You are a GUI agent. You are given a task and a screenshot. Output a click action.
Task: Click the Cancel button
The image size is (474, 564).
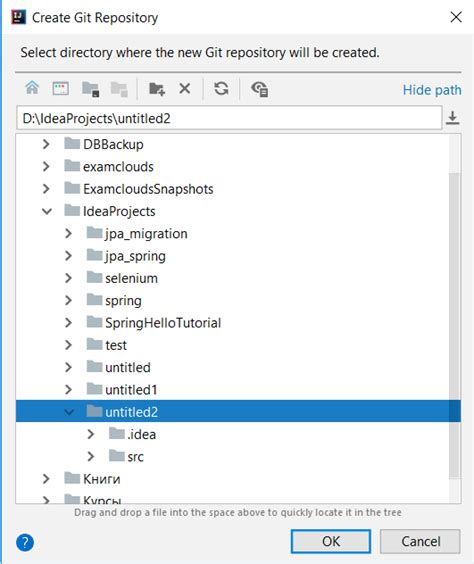pyautogui.click(x=420, y=541)
